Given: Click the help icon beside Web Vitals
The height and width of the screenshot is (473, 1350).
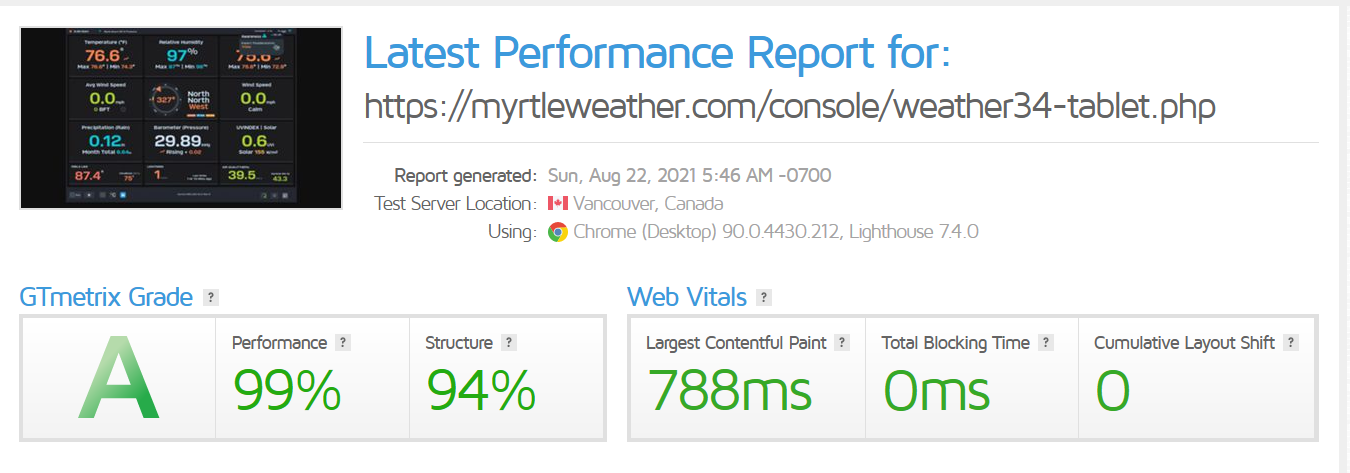Looking at the screenshot, I should 764,297.
